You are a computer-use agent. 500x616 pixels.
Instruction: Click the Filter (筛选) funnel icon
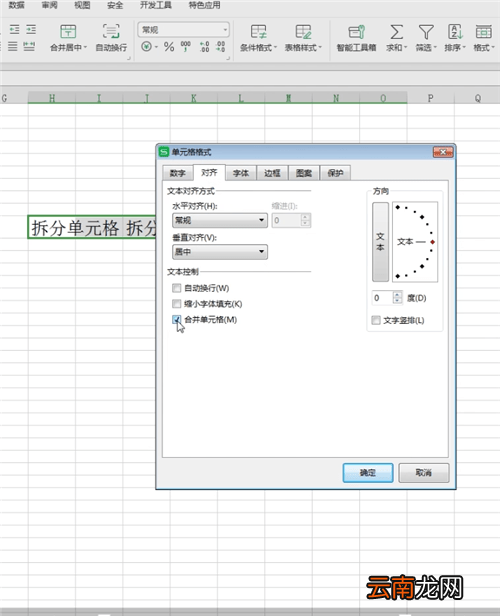(x=426, y=31)
